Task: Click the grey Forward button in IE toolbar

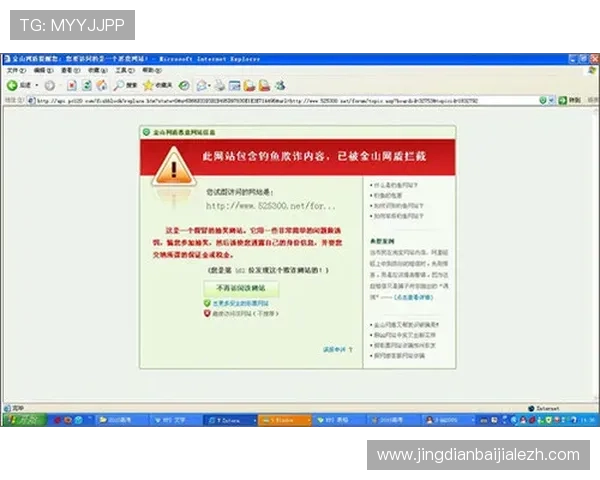Action: coord(50,85)
